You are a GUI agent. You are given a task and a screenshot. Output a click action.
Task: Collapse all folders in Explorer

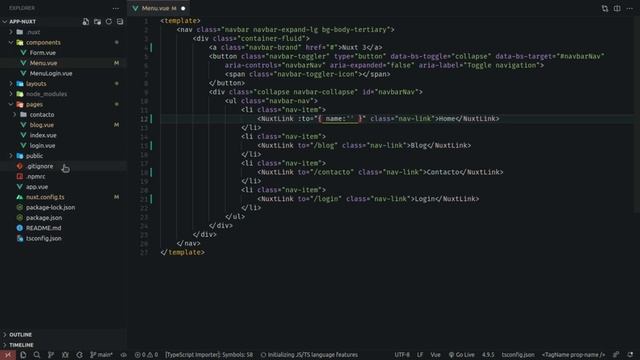tap(120, 22)
